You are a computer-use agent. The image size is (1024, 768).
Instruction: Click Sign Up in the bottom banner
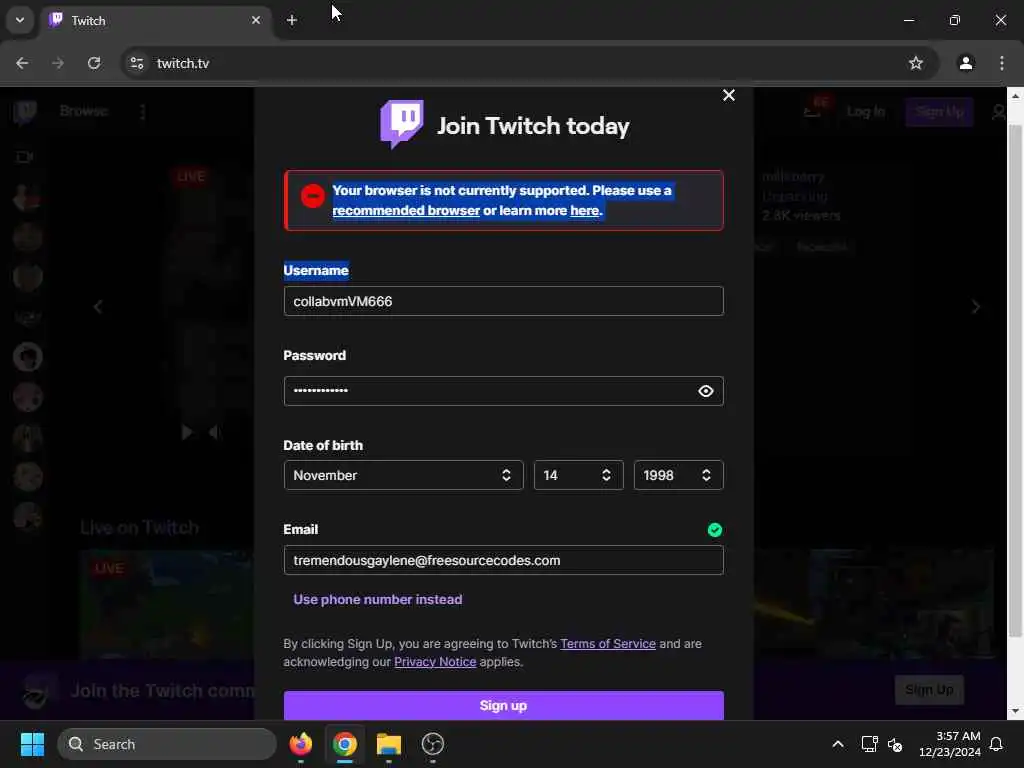tap(929, 690)
